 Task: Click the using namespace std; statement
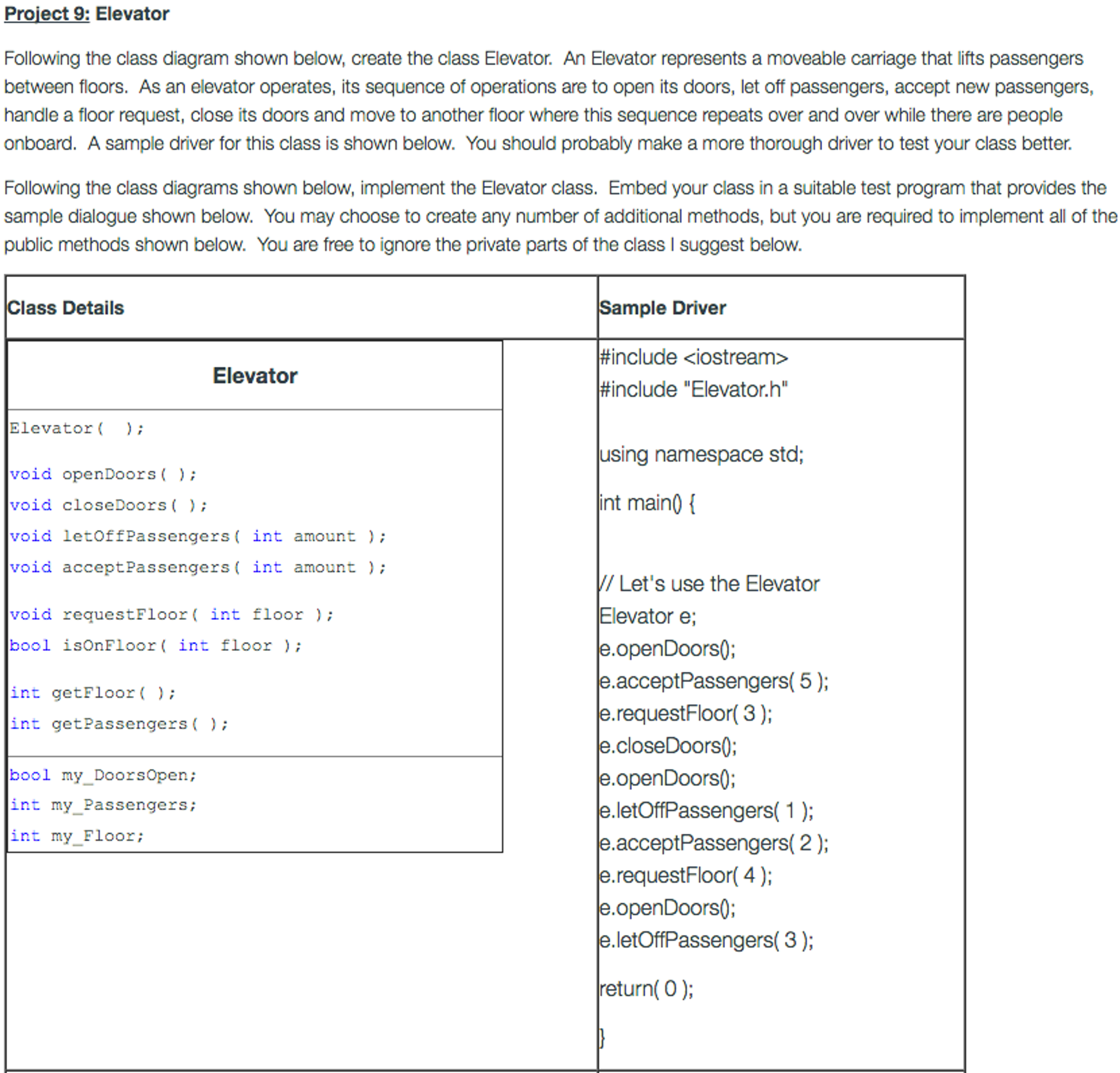click(701, 454)
